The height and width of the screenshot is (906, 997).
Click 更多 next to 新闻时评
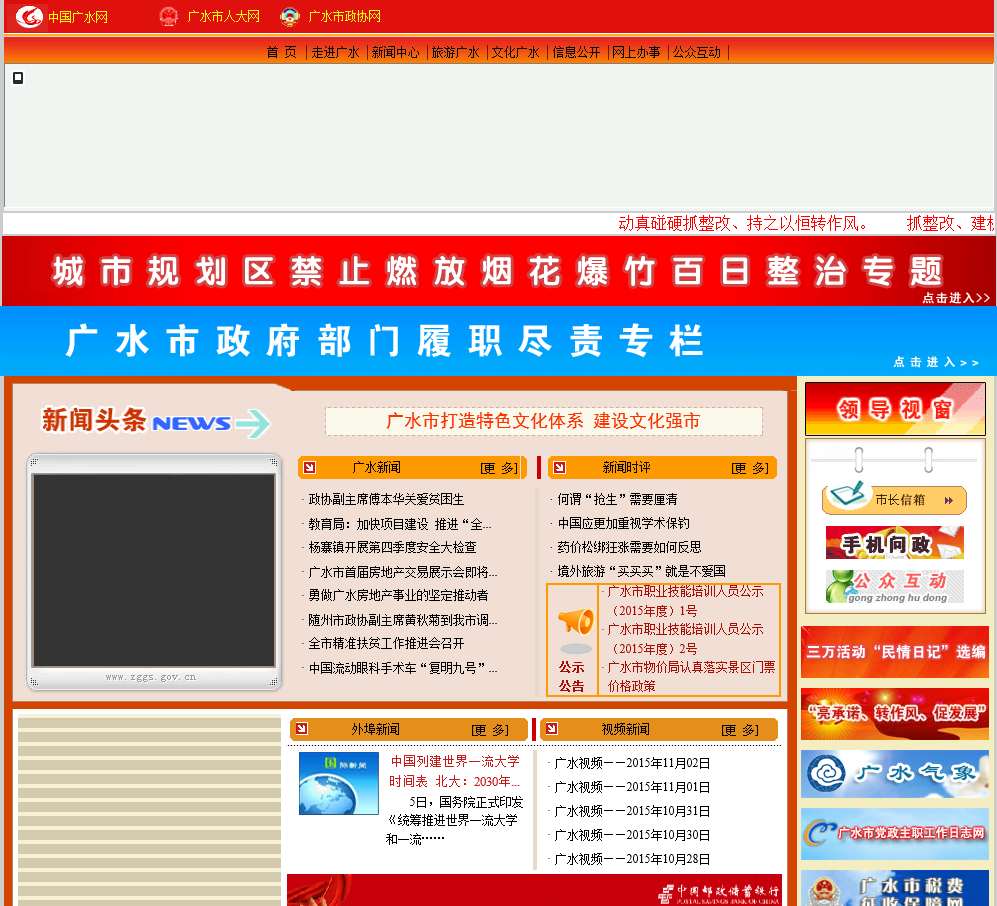pyautogui.click(x=750, y=469)
